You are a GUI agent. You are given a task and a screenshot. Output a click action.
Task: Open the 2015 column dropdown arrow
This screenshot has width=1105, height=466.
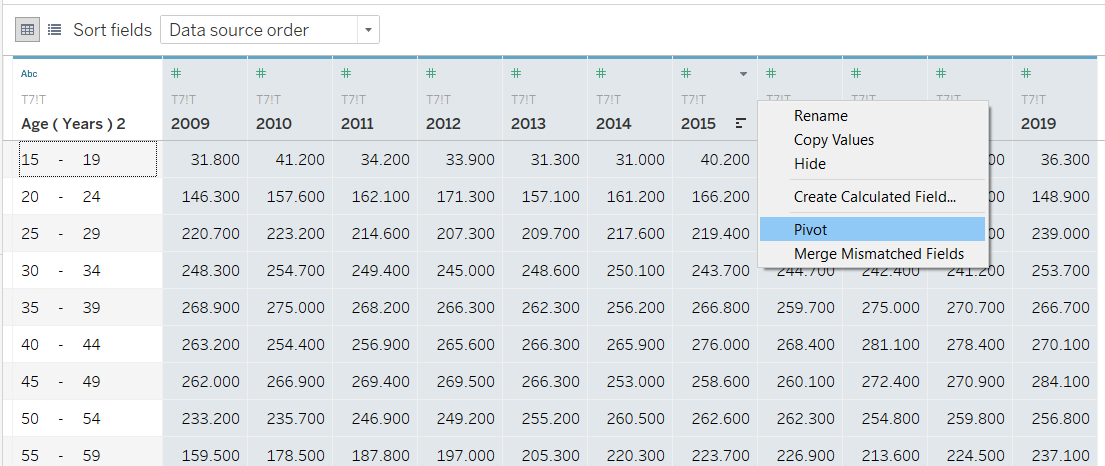tap(742, 74)
